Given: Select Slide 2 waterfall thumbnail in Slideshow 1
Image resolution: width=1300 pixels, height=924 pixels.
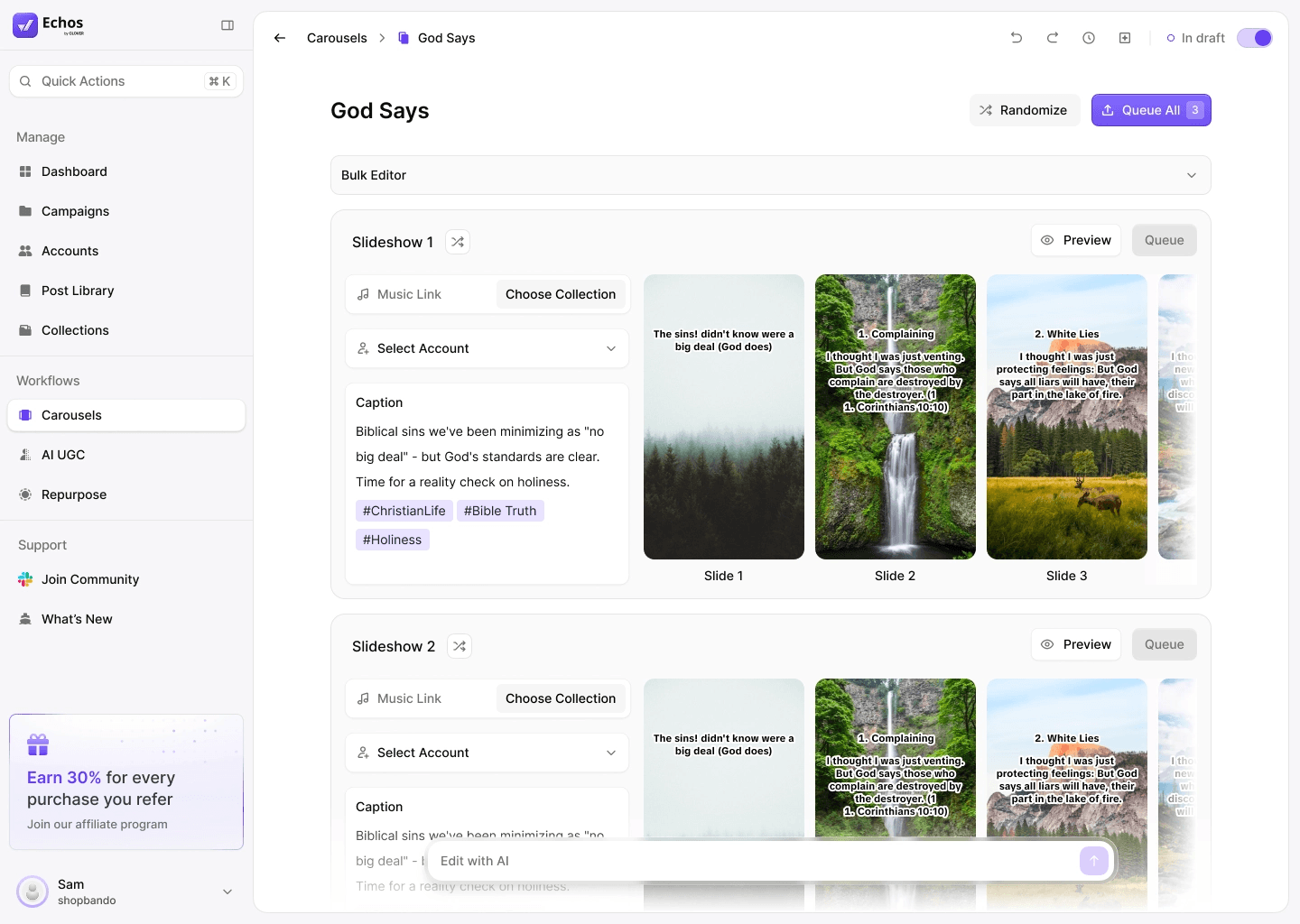Looking at the screenshot, I should tap(896, 417).
